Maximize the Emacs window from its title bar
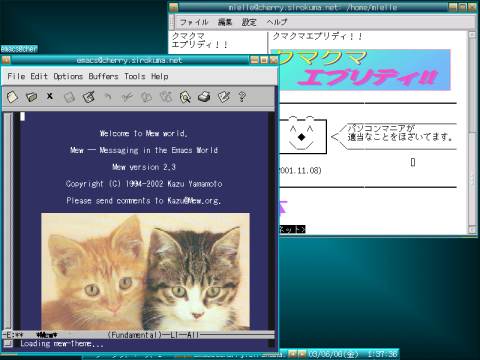The height and width of the screenshot is (360, 480). click(x=264, y=60)
